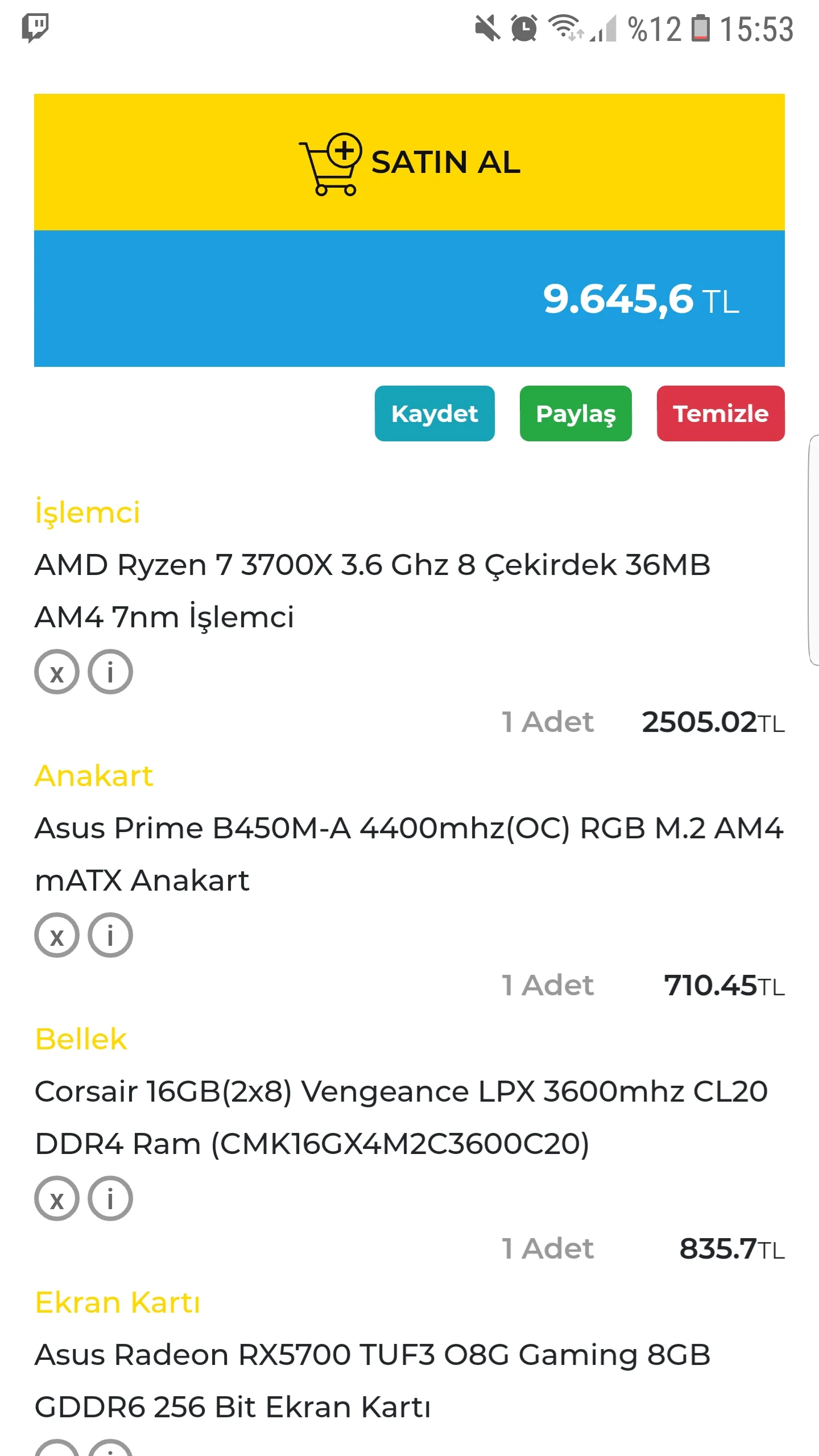The height and width of the screenshot is (1456, 819).
Task: Clear the build using Temizle button
Action: point(721,413)
